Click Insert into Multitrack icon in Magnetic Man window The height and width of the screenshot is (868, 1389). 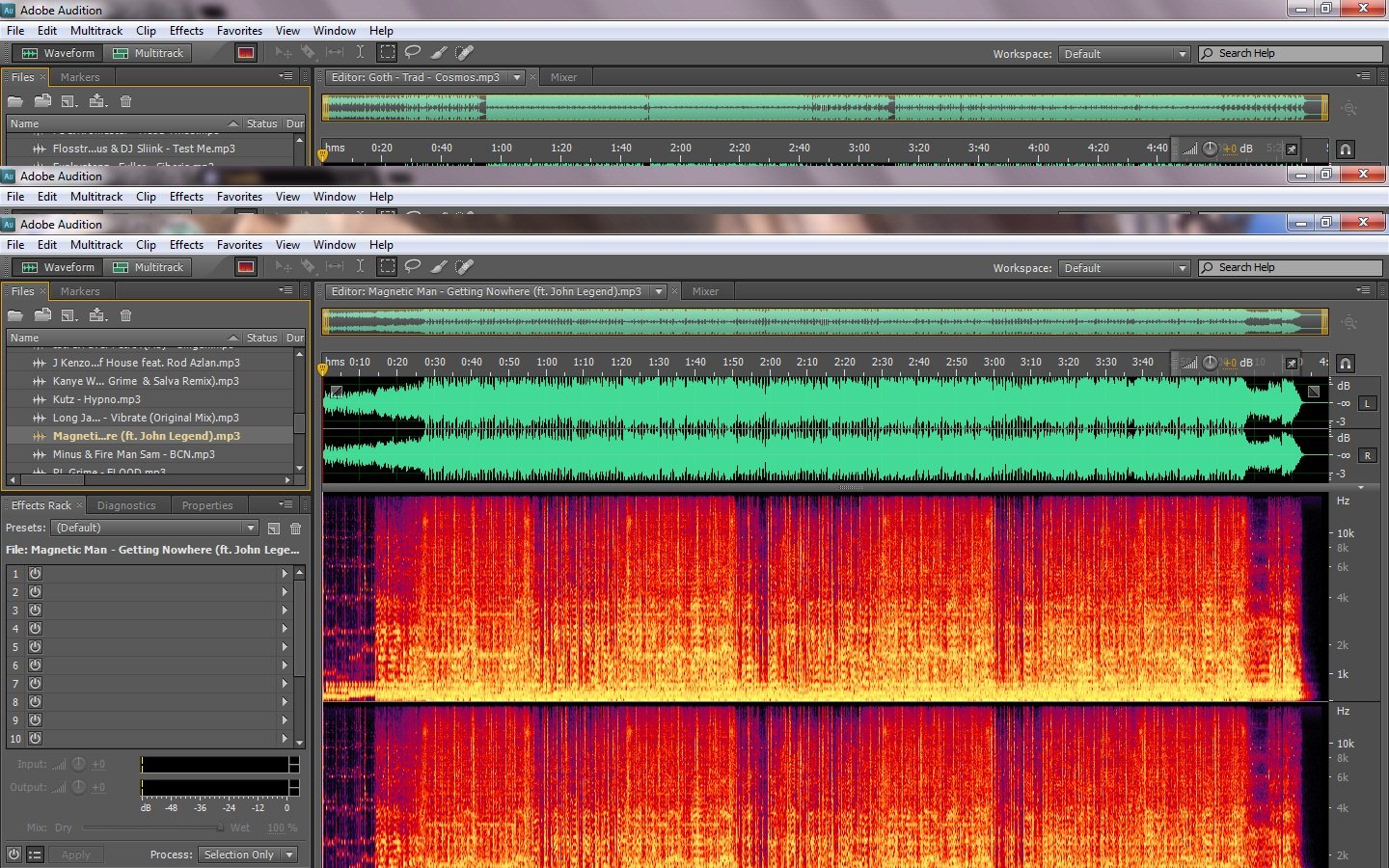(97, 315)
